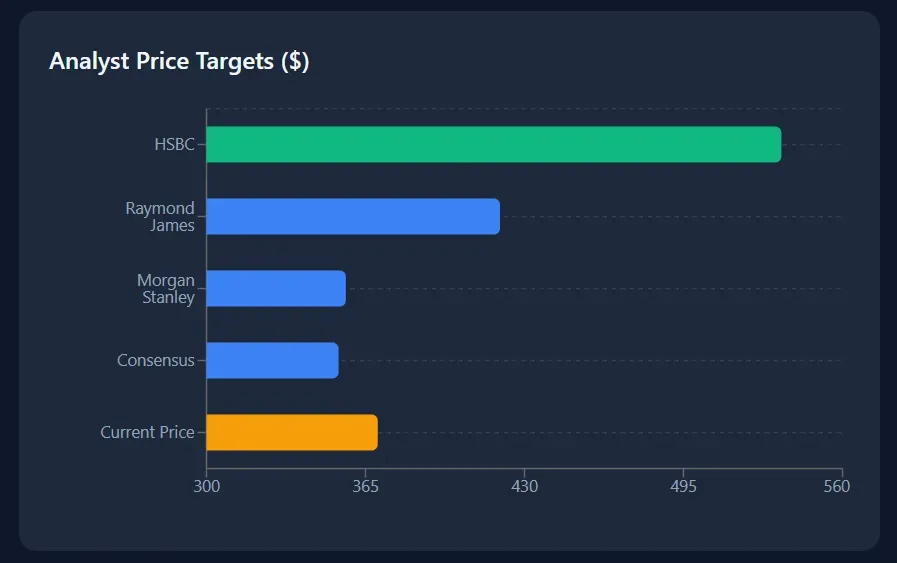Select the 495 x-axis tick label
897x563 pixels.
684,487
